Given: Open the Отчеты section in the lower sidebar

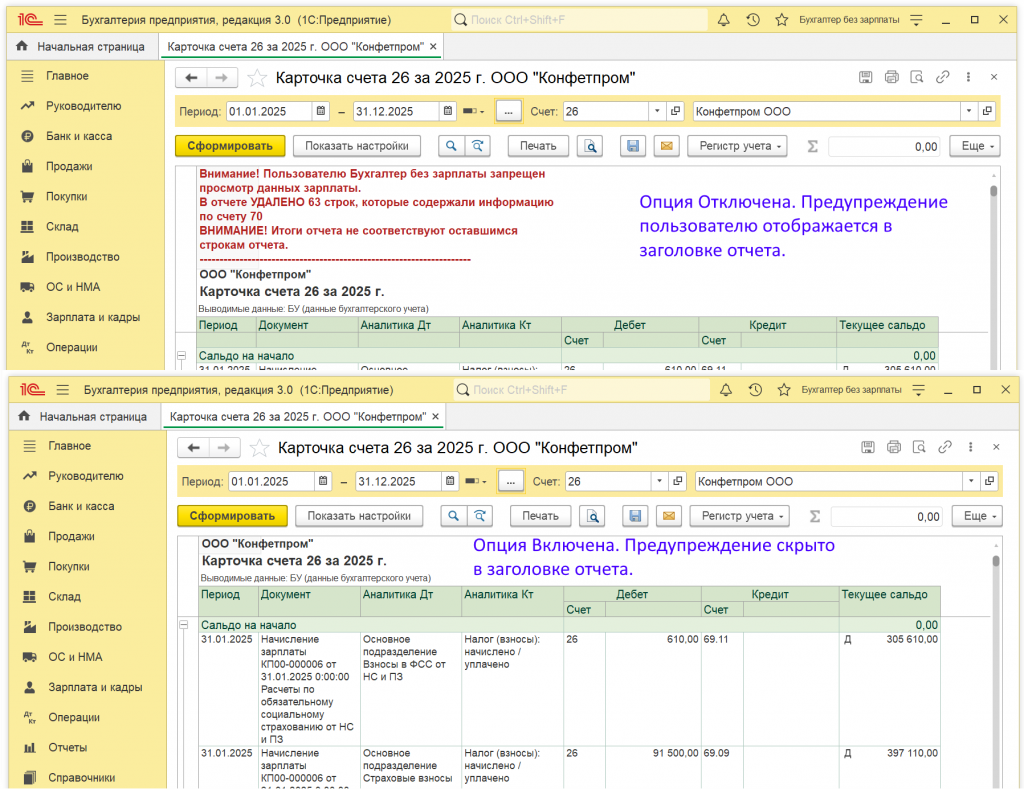Looking at the screenshot, I should pyautogui.click(x=68, y=747).
